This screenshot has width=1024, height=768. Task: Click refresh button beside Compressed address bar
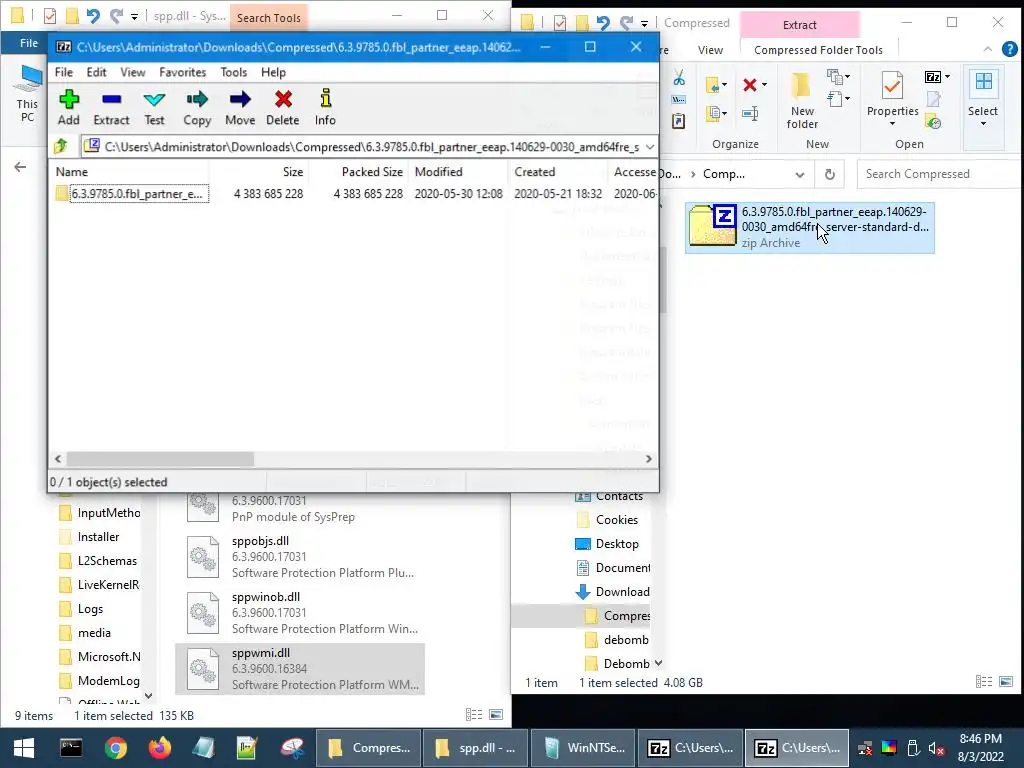(829, 174)
